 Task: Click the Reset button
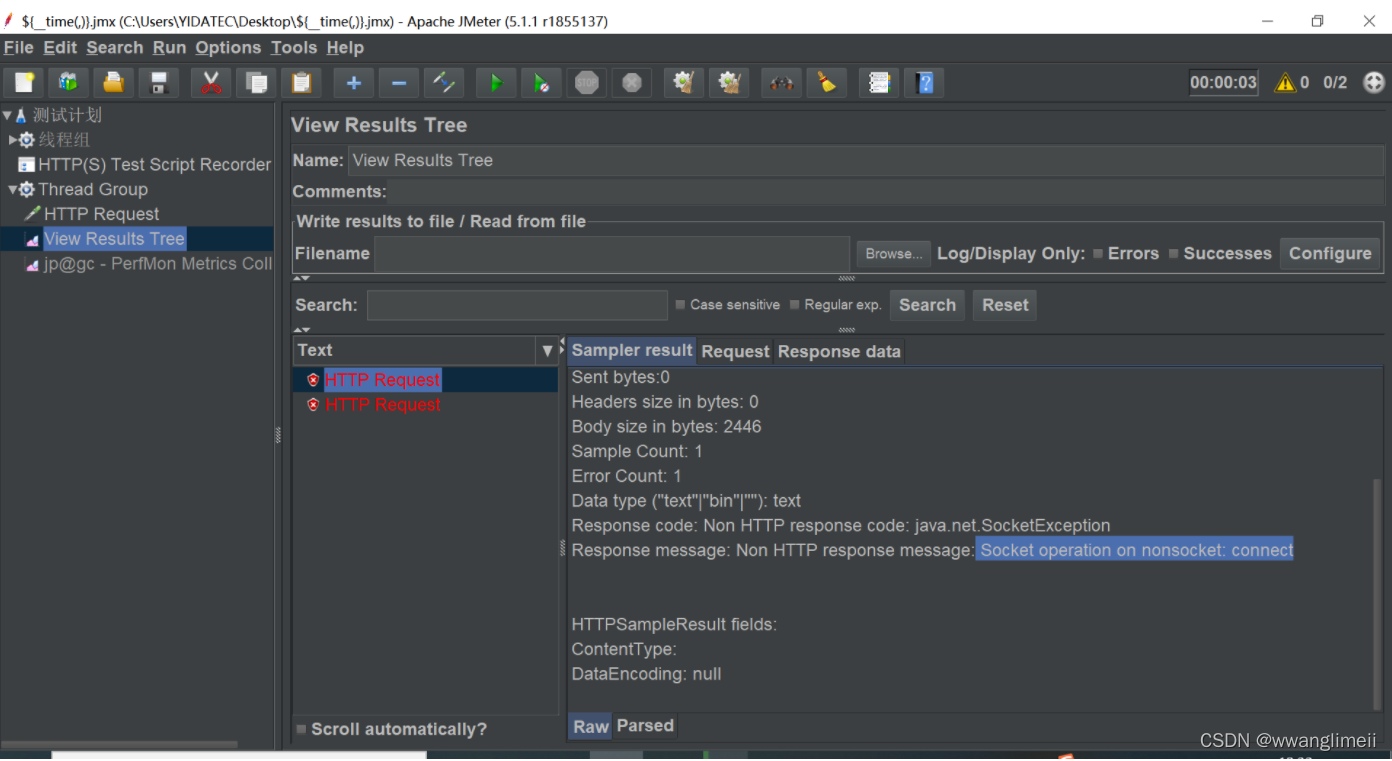click(x=1005, y=305)
